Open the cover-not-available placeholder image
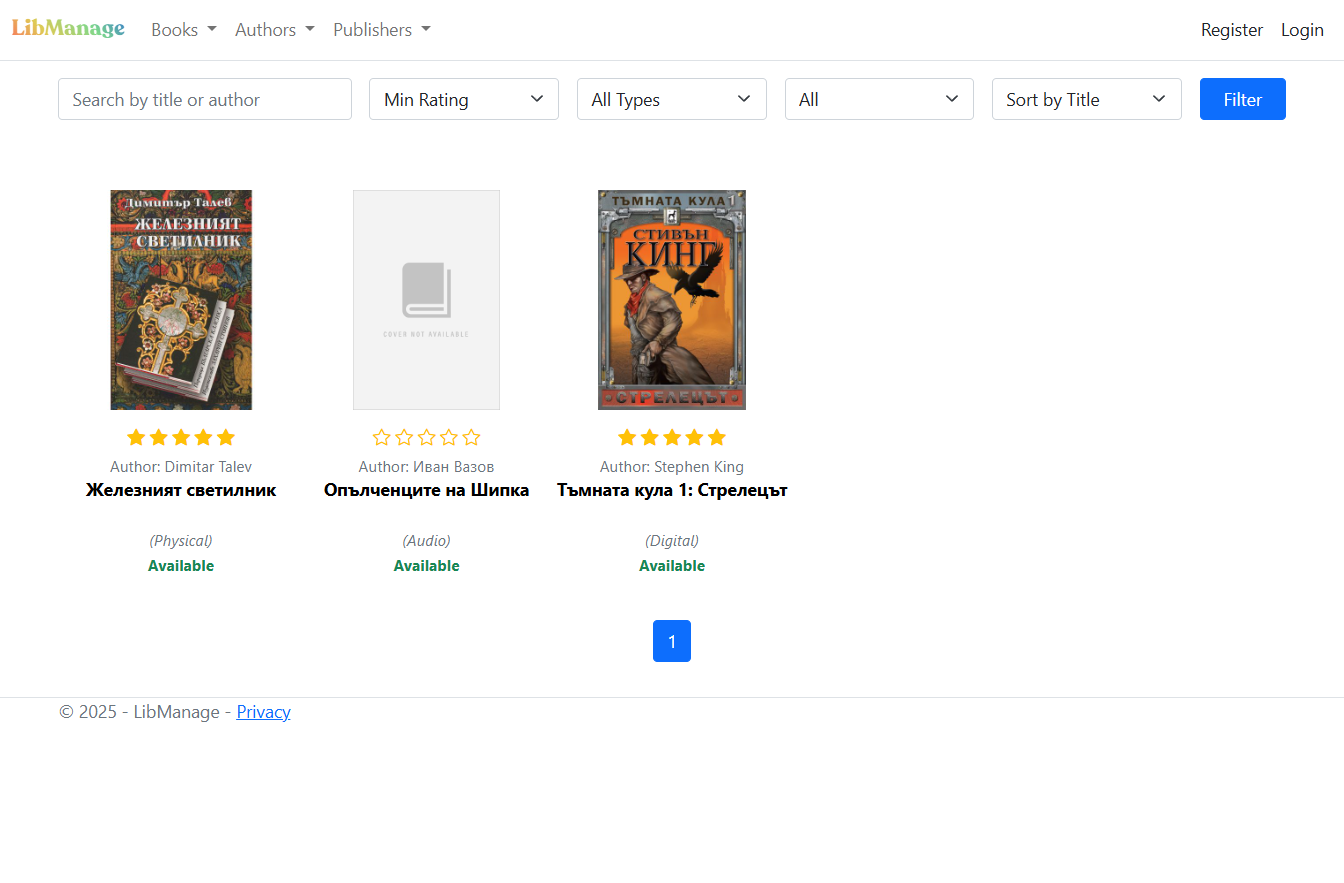The image size is (1344, 883). click(x=426, y=300)
